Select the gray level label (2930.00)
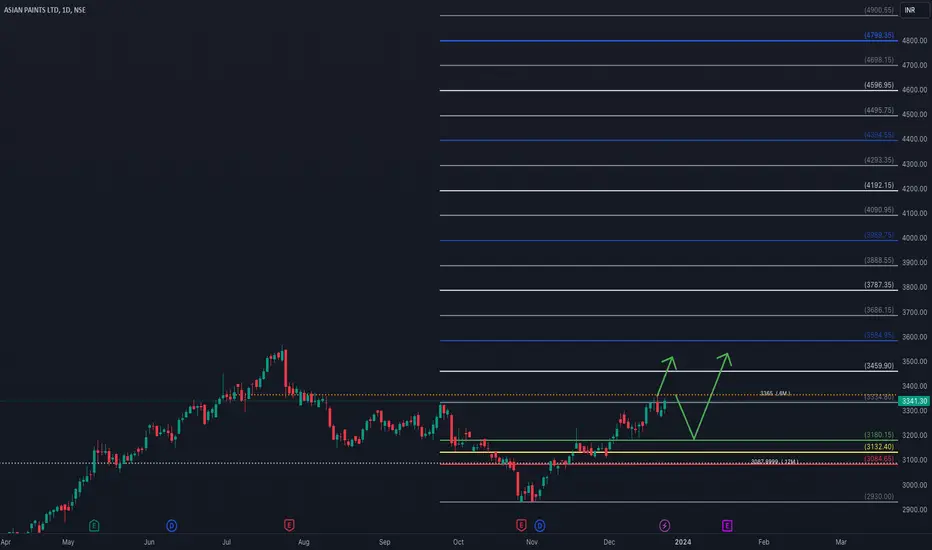932x550 pixels. click(879, 496)
